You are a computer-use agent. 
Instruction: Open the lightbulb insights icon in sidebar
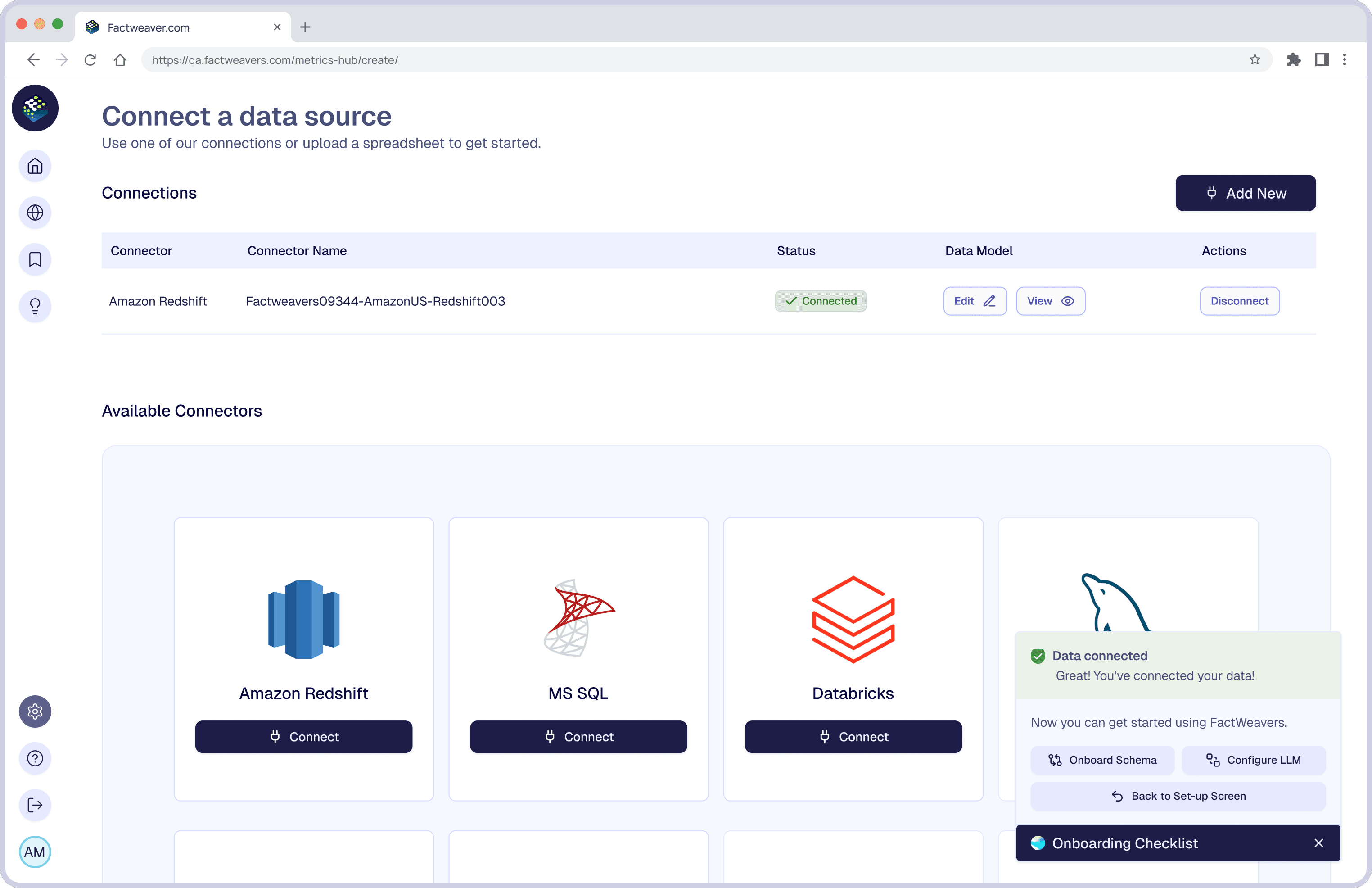pos(35,306)
